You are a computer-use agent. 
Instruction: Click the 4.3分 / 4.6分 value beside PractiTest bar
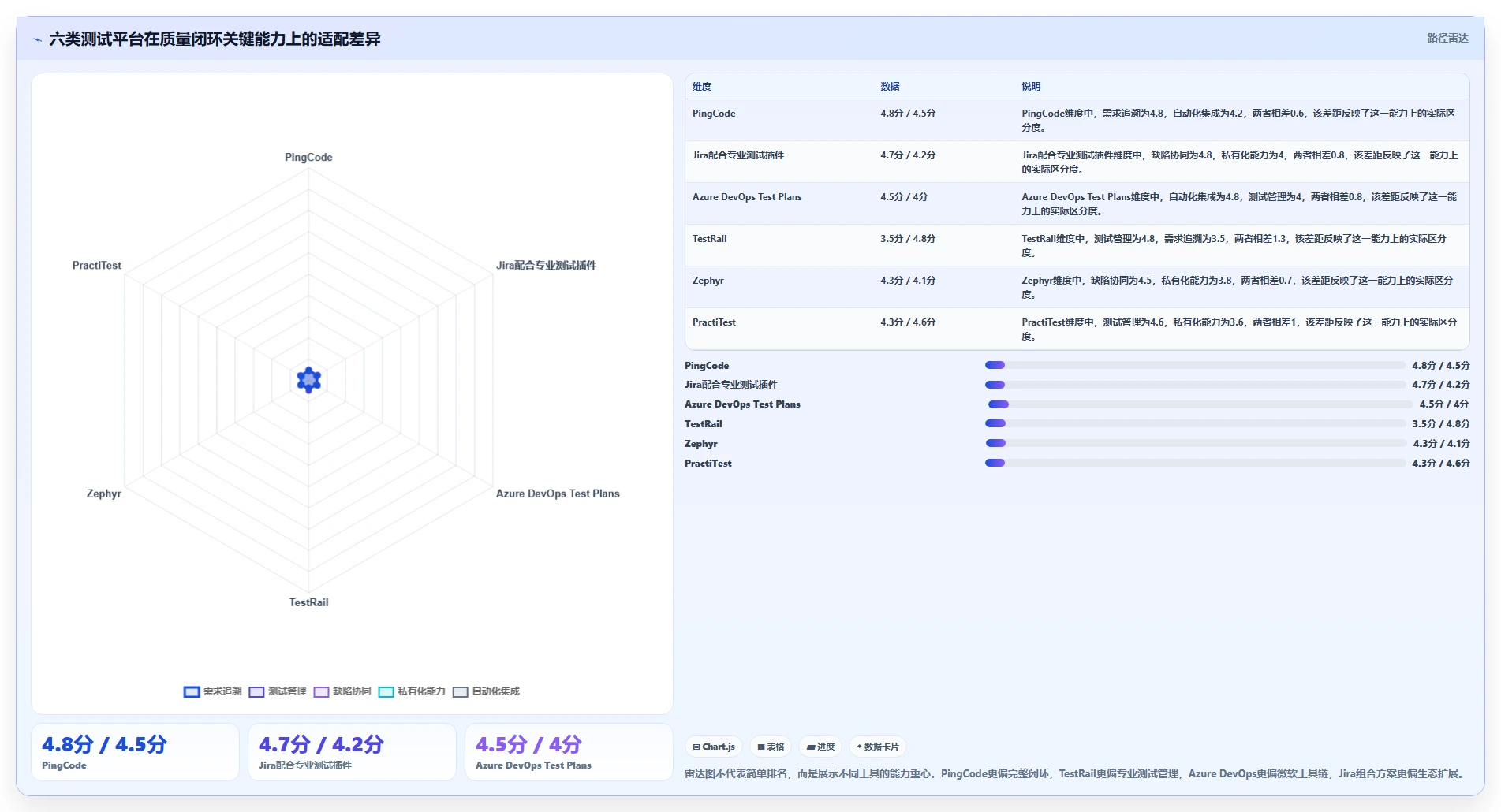click(1441, 464)
